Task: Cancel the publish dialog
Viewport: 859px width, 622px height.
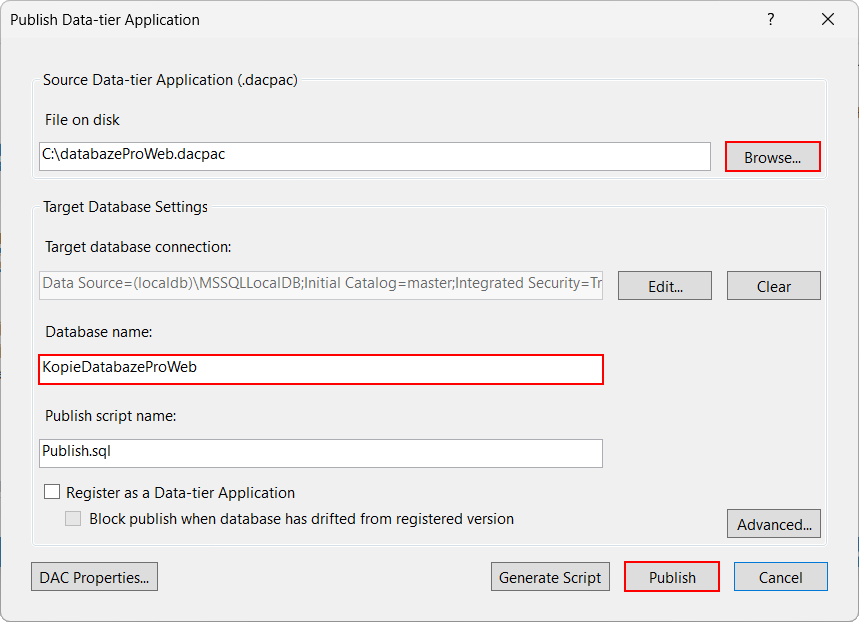Action: tap(780, 576)
